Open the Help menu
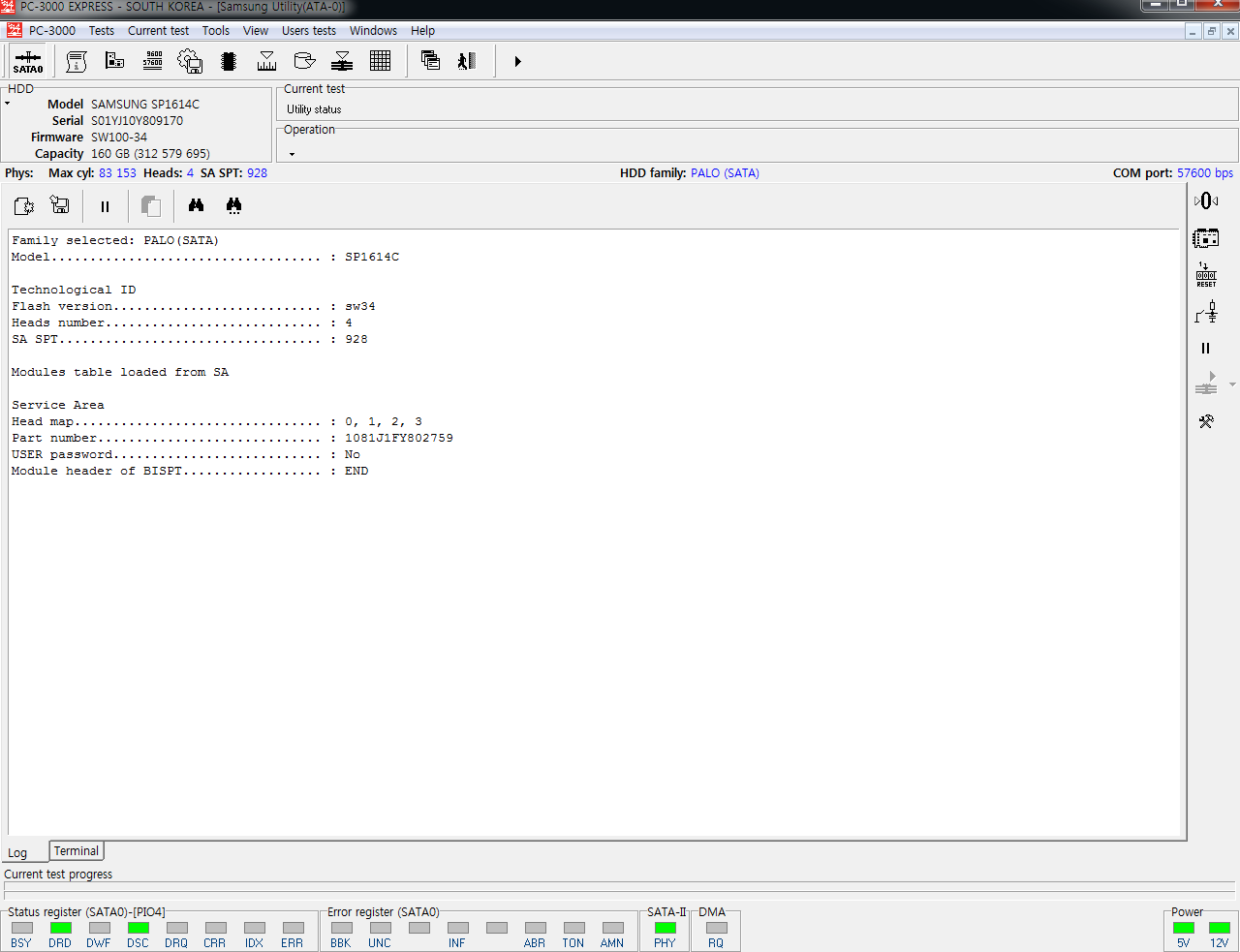Viewport: 1240px width, 952px height. [x=422, y=31]
